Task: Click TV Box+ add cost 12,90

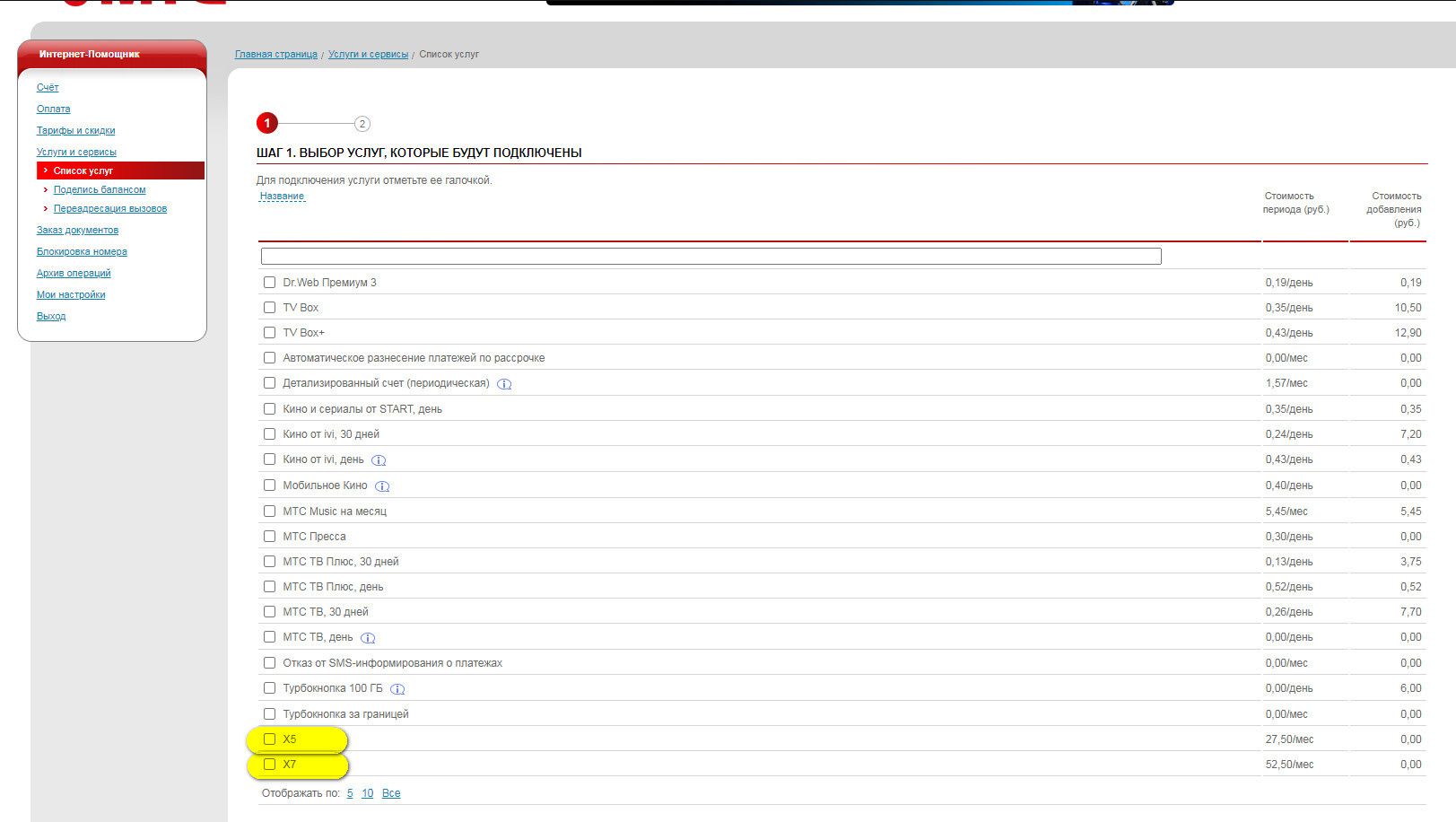Action: (x=1408, y=333)
